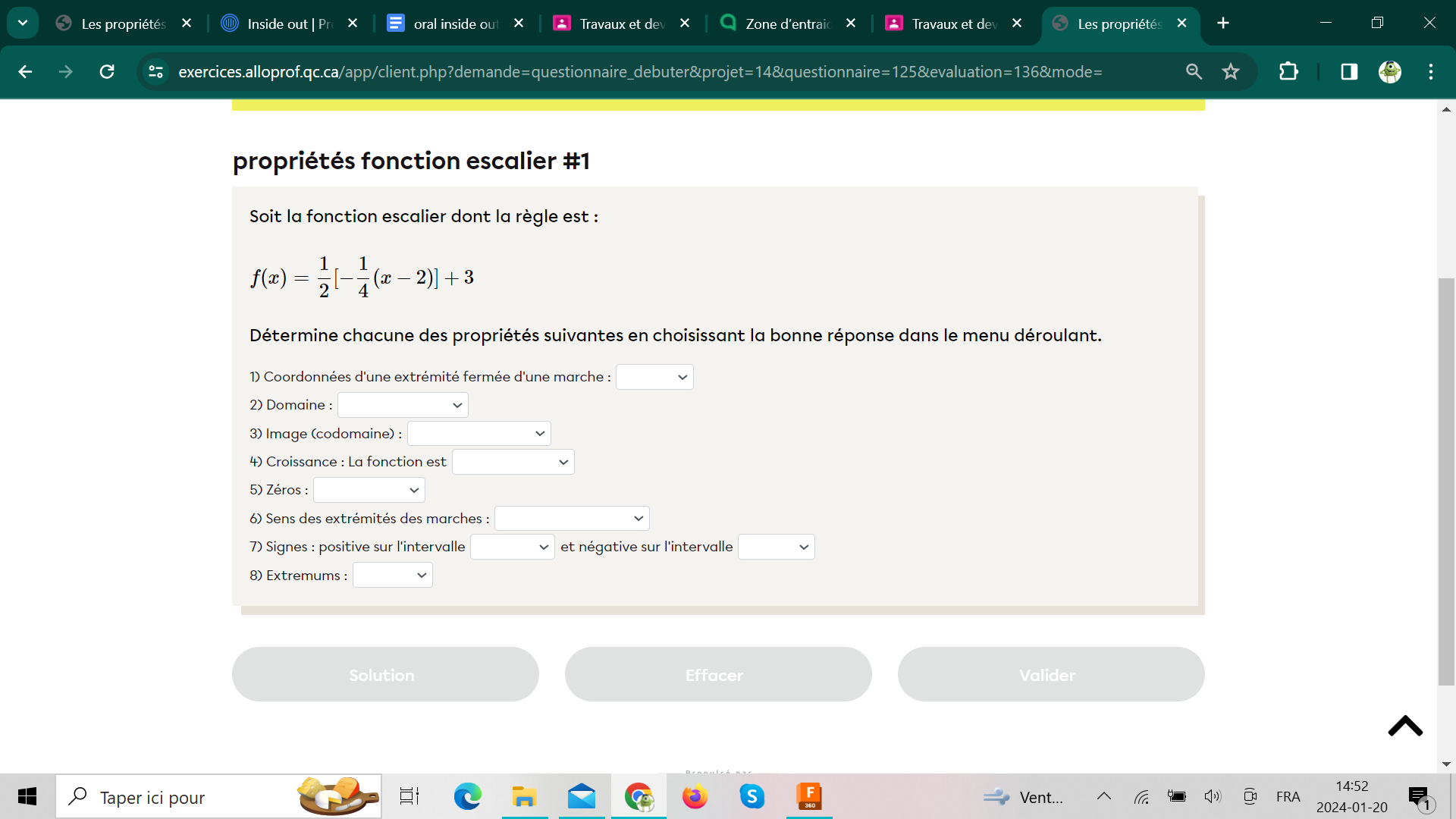
Task: Open the Zéros dropdown menu
Action: 369,490
